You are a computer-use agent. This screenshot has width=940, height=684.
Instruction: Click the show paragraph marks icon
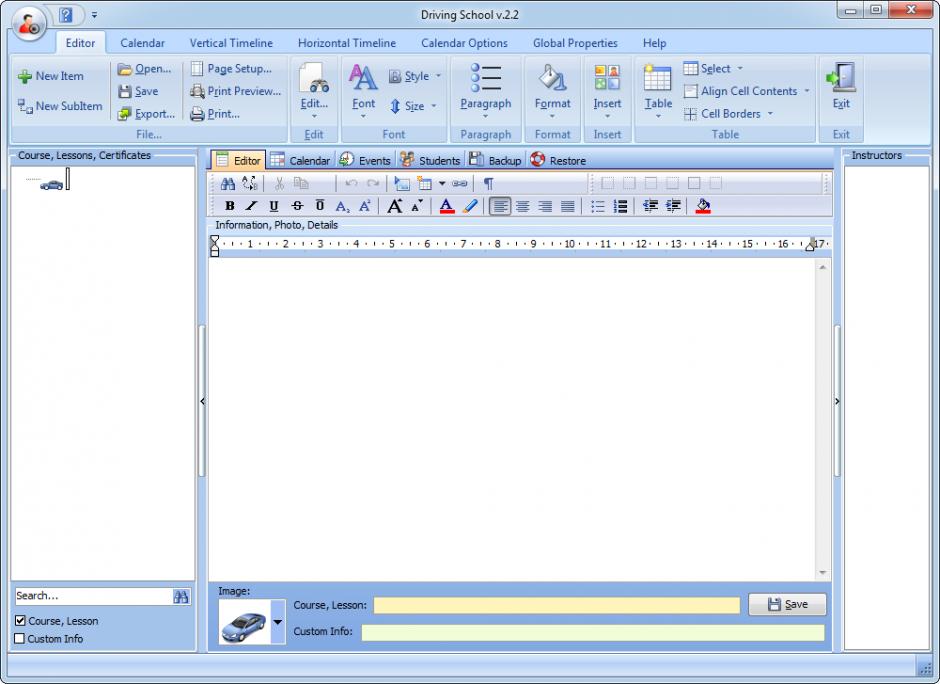coord(488,184)
